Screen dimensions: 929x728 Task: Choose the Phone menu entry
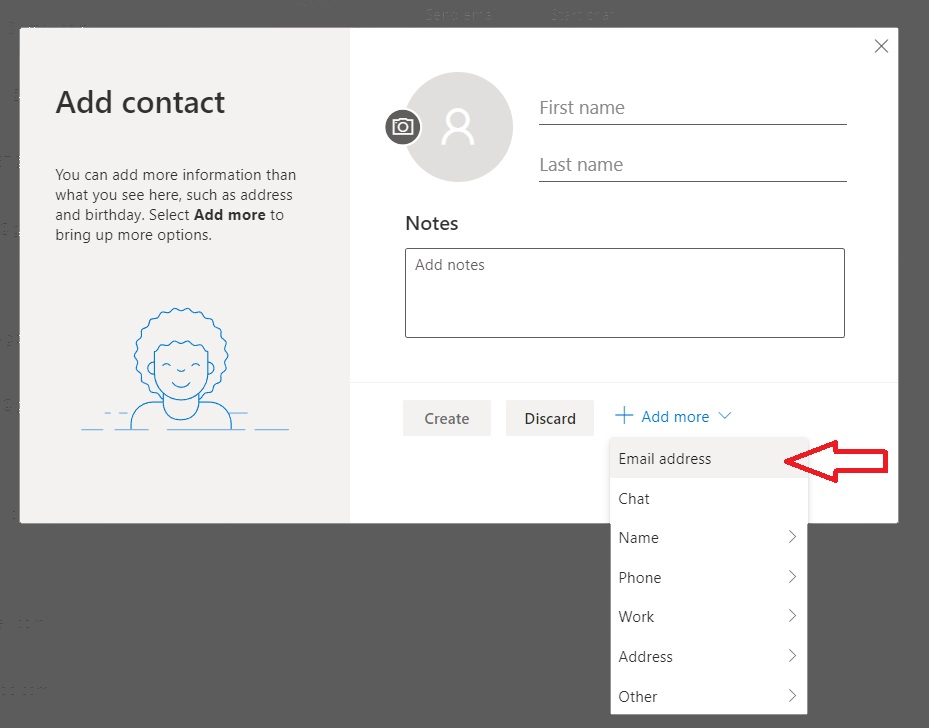point(709,577)
